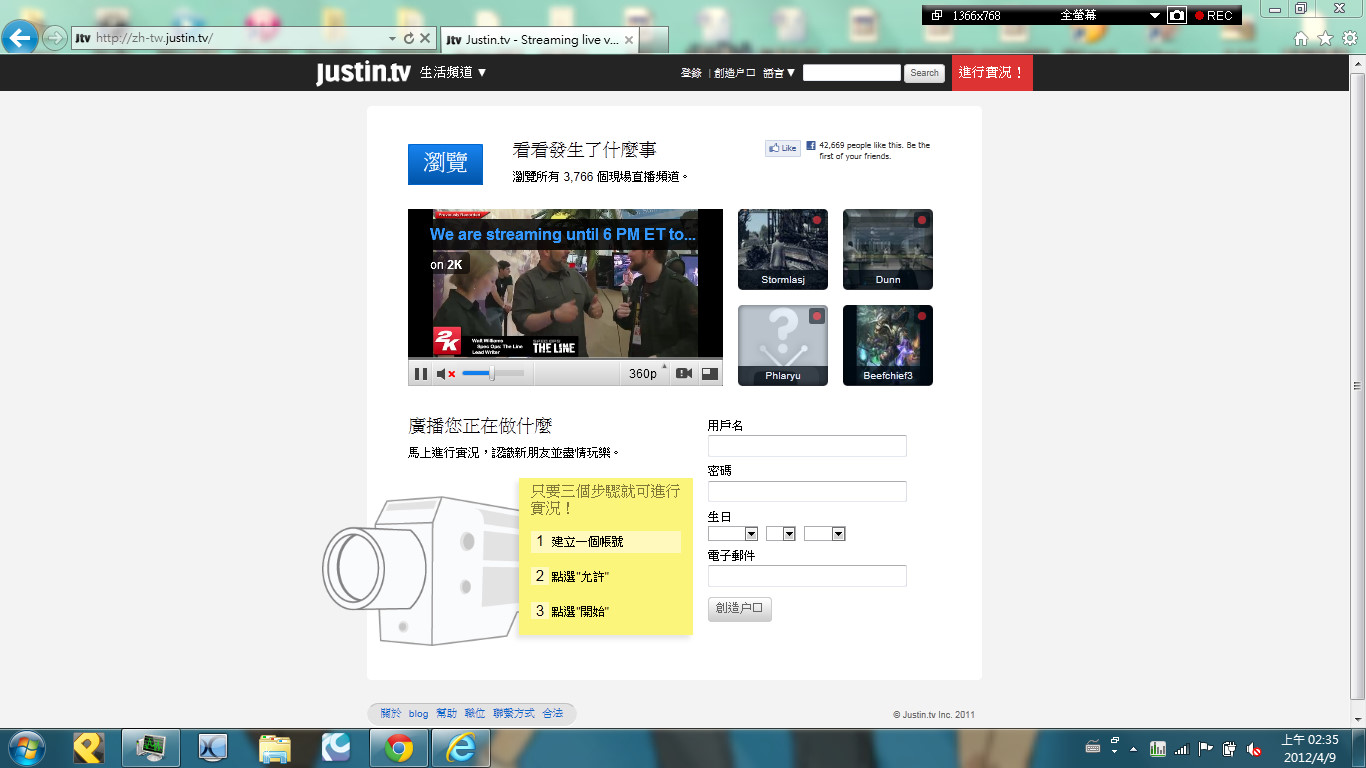The image size is (1366, 768).
Task: Open the 關於 footer link
Action: click(x=390, y=713)
